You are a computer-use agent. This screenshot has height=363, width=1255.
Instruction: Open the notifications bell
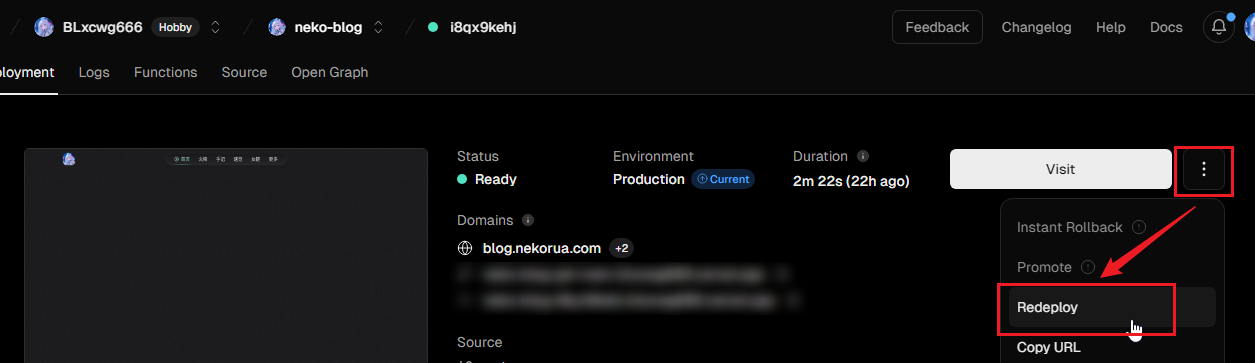click(1218, 27)
